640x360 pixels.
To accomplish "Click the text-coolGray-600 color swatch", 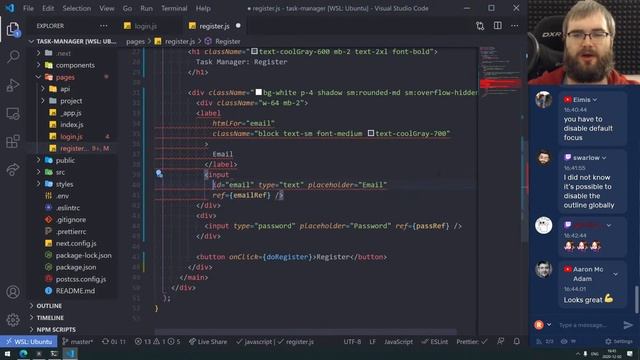I will (254, 51).
